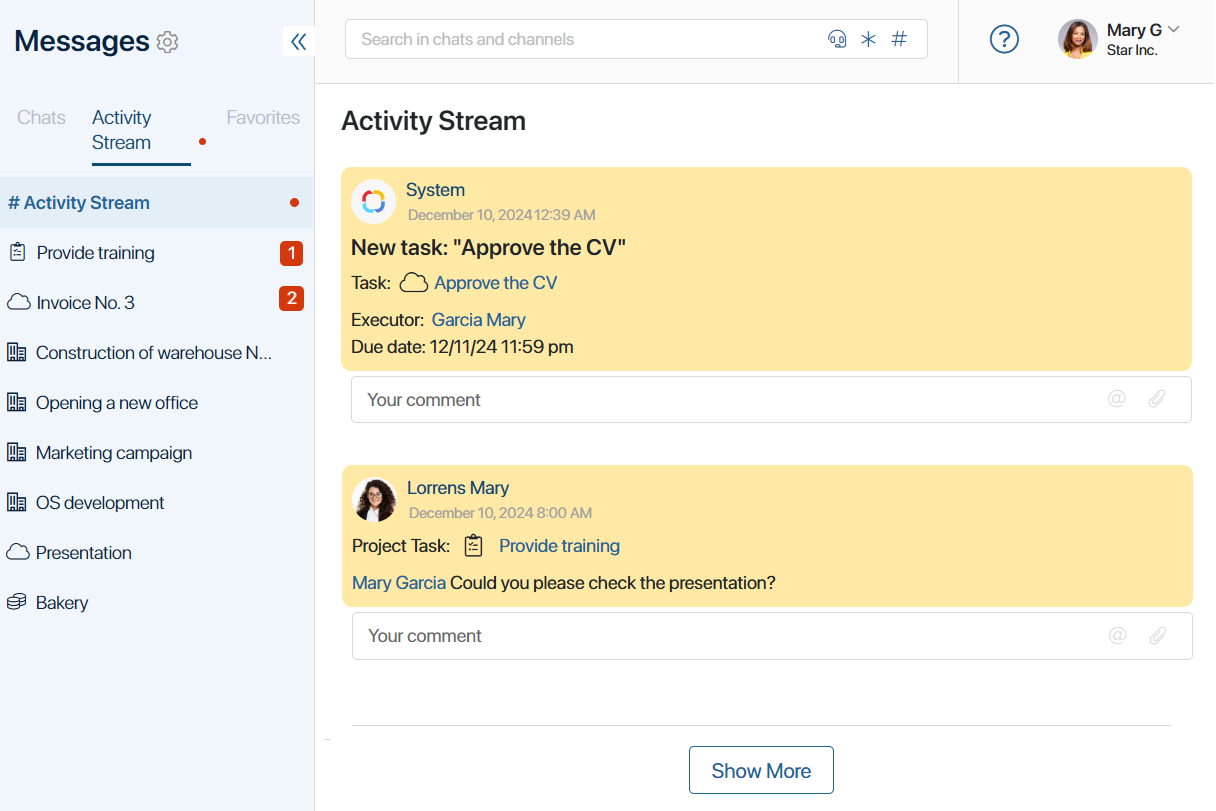Open the Approve the CV task link

point(496,283)
